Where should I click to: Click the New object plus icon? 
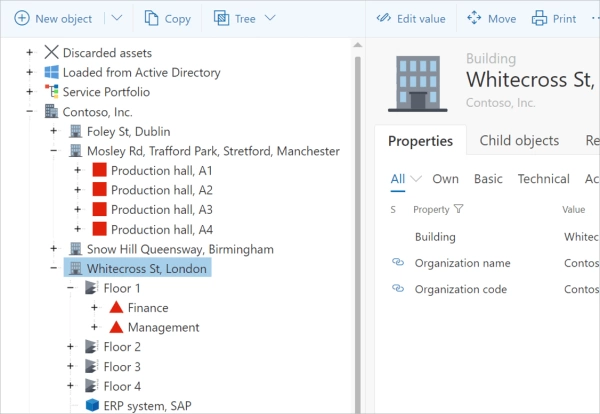tap(22, 18)
